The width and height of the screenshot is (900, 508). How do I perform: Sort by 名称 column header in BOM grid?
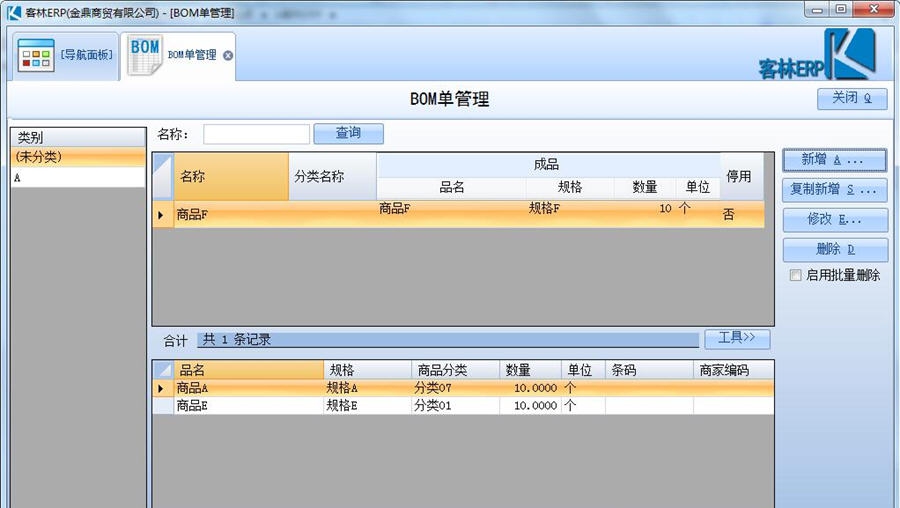click(x=231, y=176)
